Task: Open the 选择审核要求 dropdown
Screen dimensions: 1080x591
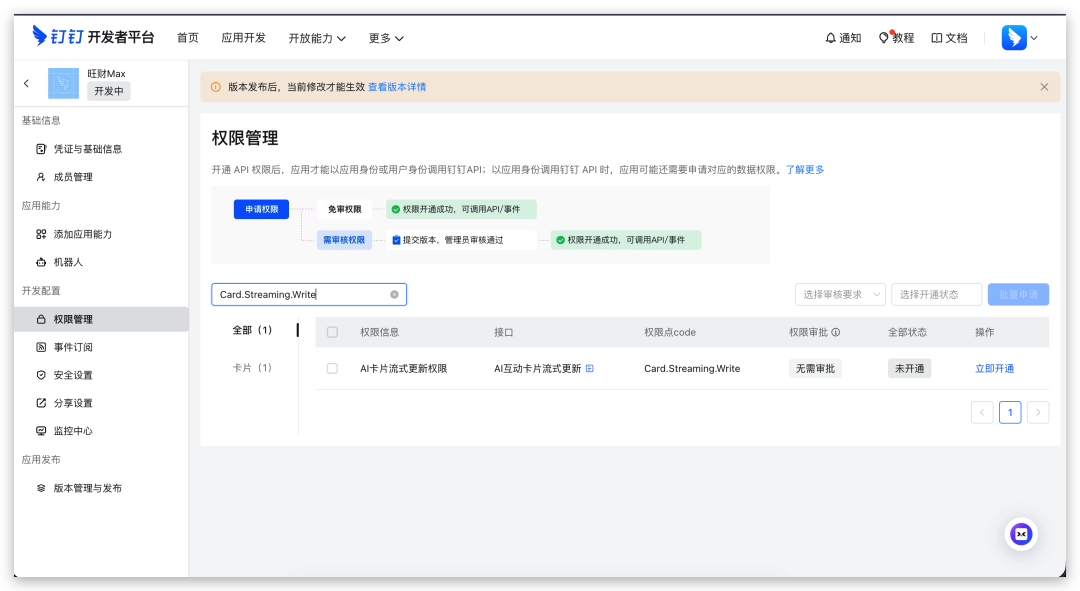Action: [x=840, y=295]
